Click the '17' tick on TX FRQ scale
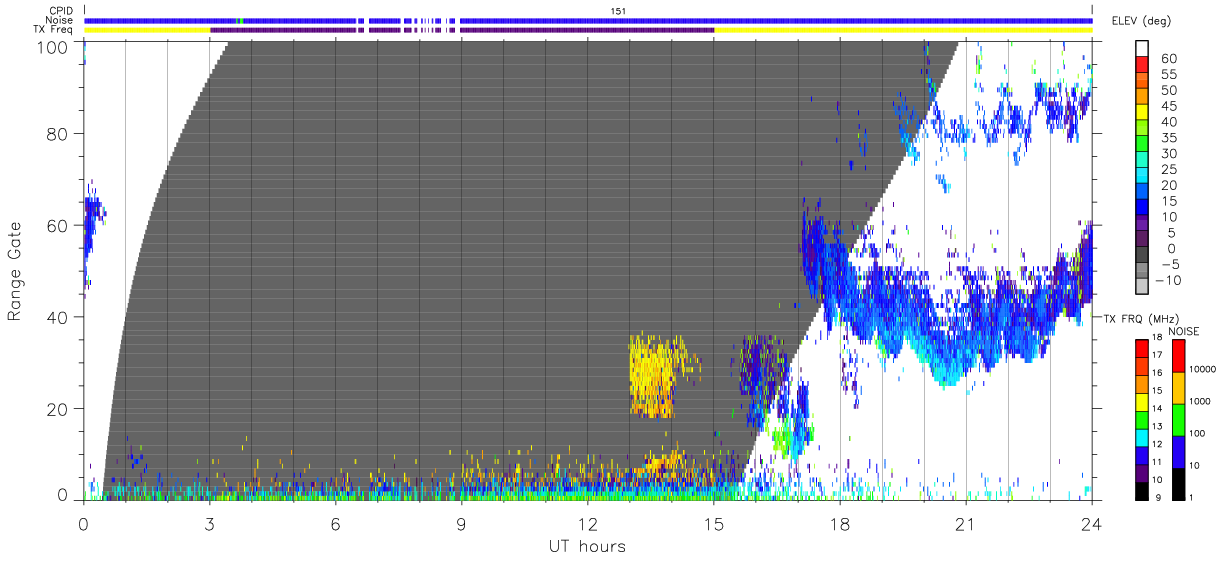Image resolution: width=1228 pixels, height=567 pixels. (x=1157, y=355)
